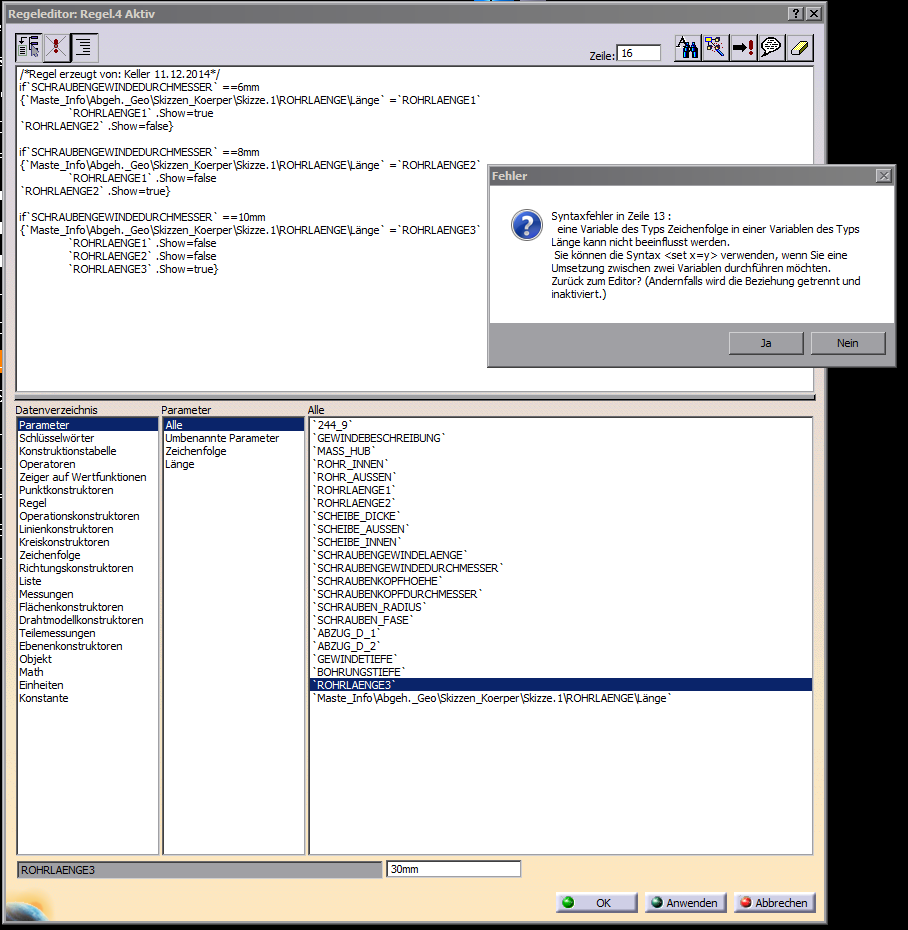Click the red crossed-out marker toolbar icon
Image resolution: width=908 pixels, height=930 pixels.
coord(56,47)
